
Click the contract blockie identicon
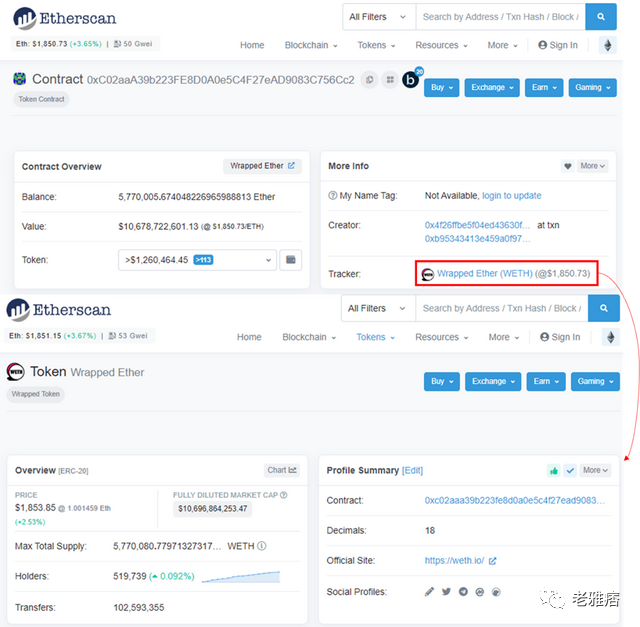pyautogui.click(x=20, y=78)
